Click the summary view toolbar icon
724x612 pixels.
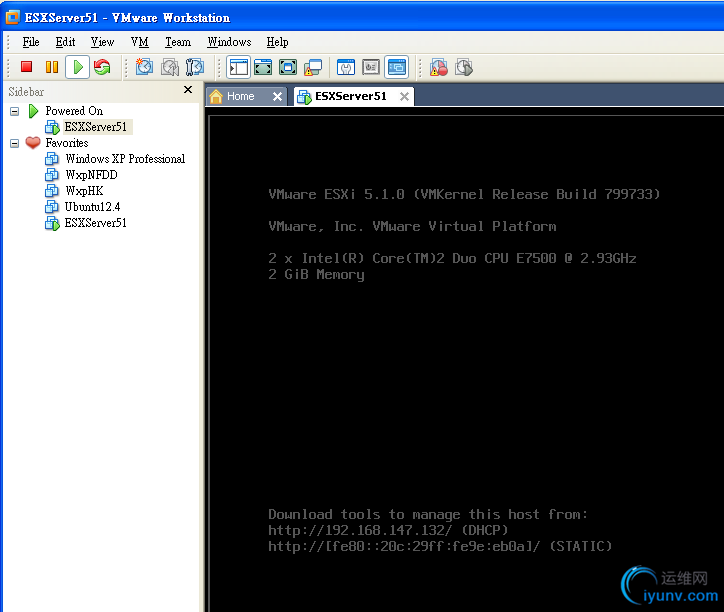[x=346, y=67]
